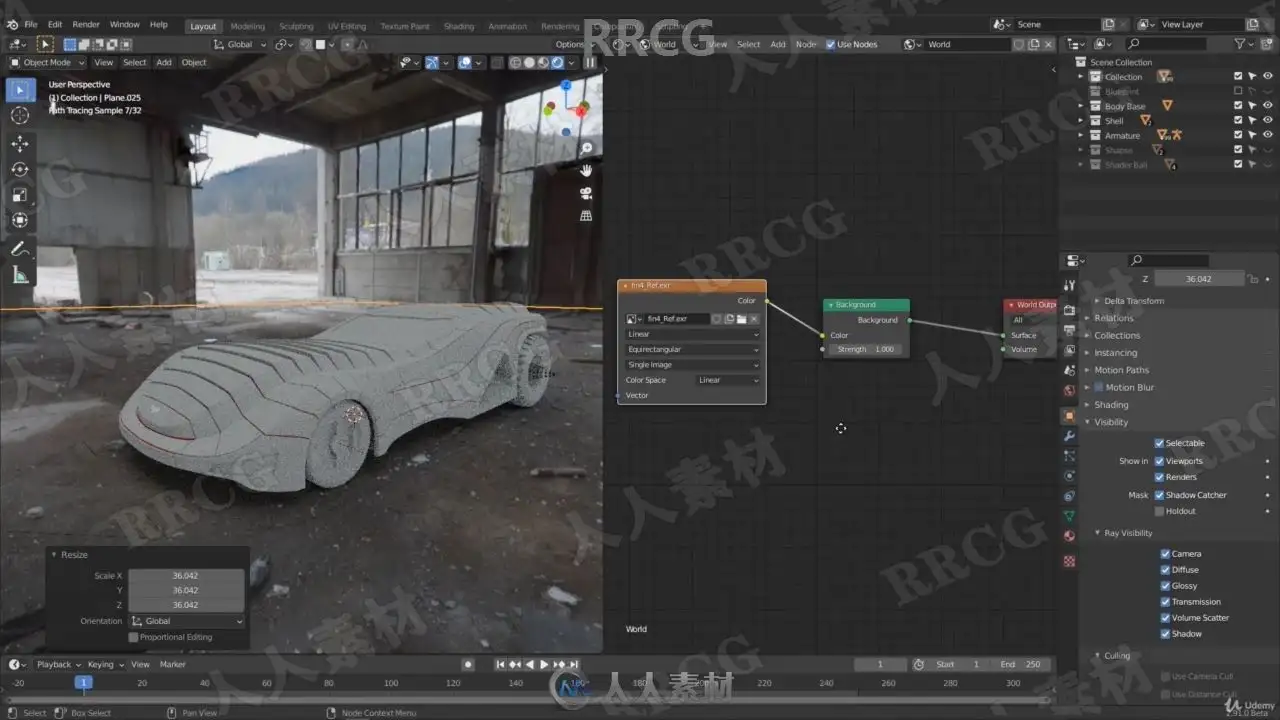This screenshot has height=720, width=1280.
Task: Select the Move tool in viewport toolbar
Action: pyautogui.click(x=20, y=144)
